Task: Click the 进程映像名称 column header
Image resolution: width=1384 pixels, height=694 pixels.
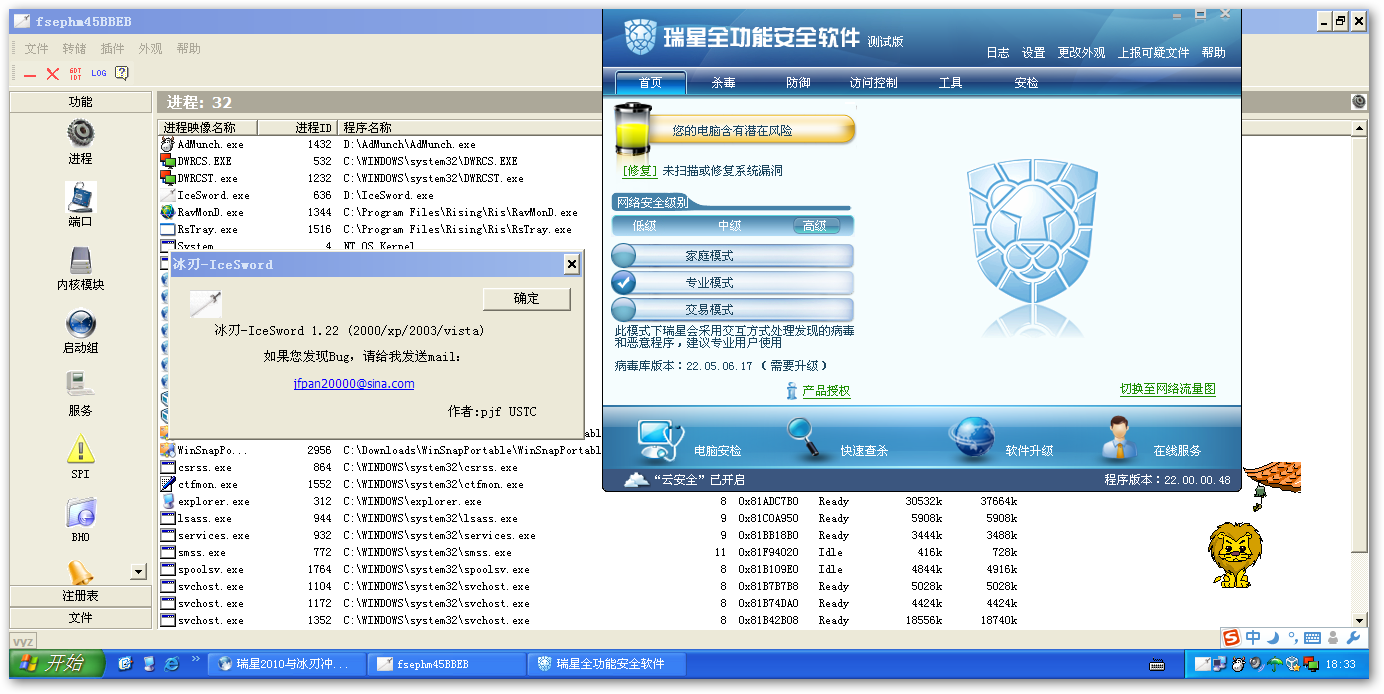Action: coord(208,128)
